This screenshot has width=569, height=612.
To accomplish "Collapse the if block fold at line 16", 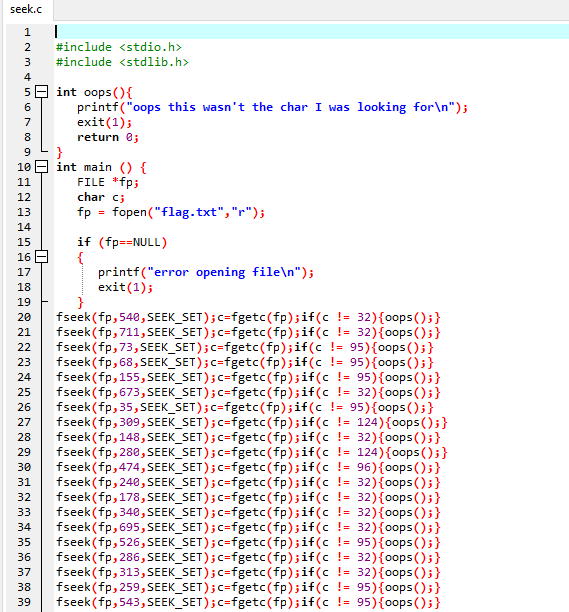I will point(41,257).
